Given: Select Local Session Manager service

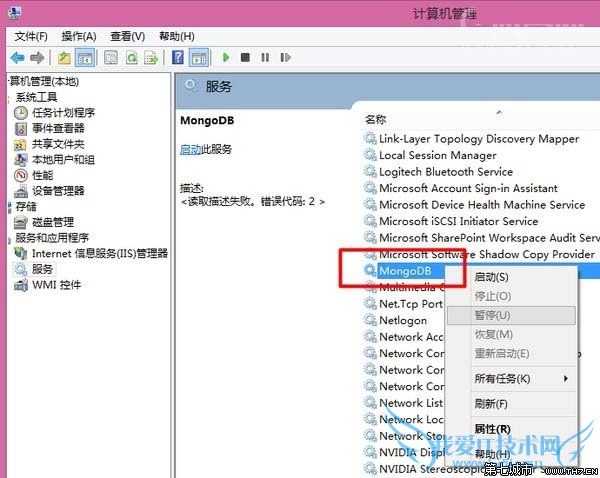Looking at the screenshot, I should click(438, 155).
